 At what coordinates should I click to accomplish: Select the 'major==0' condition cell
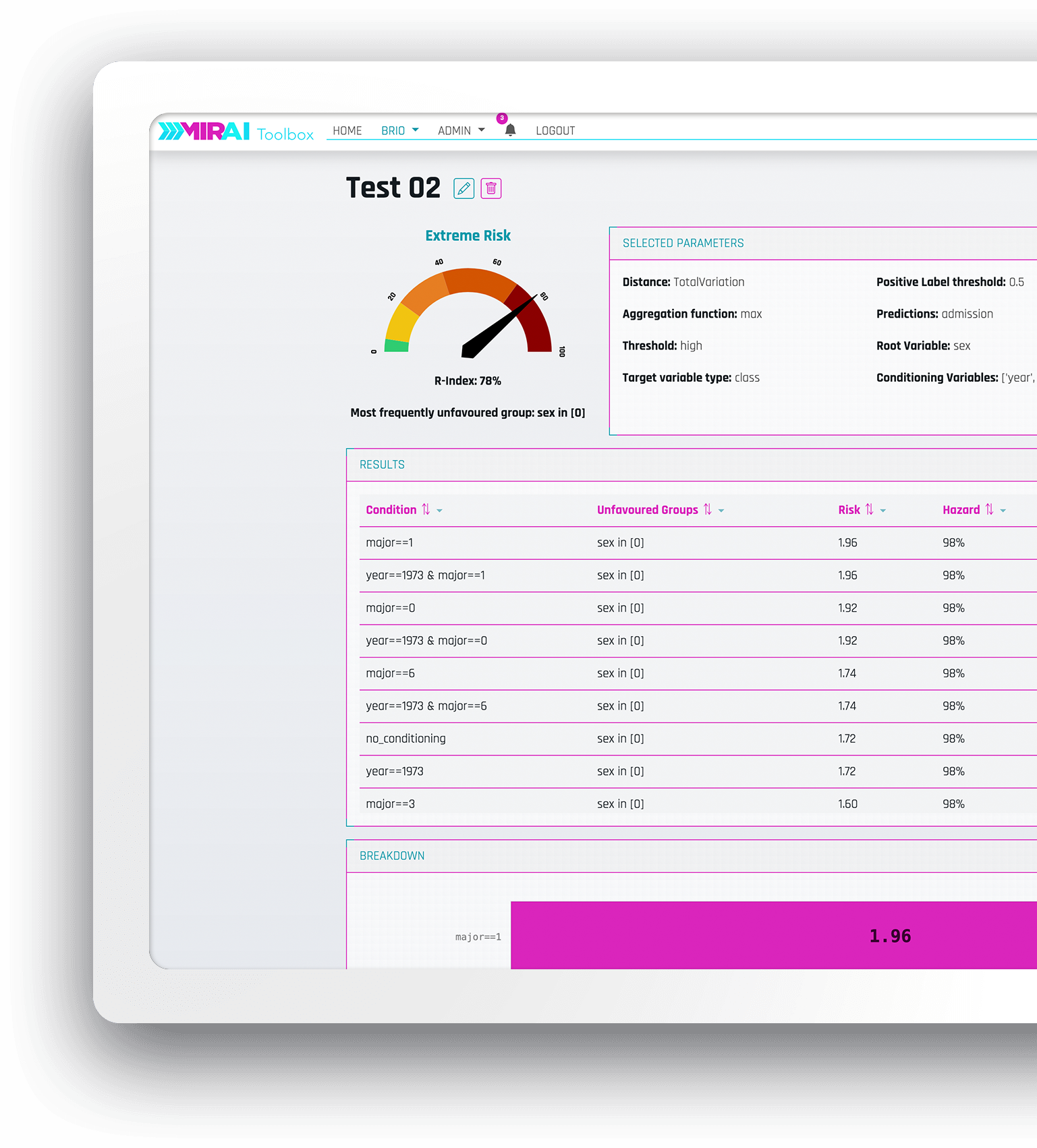click(391, 608)
